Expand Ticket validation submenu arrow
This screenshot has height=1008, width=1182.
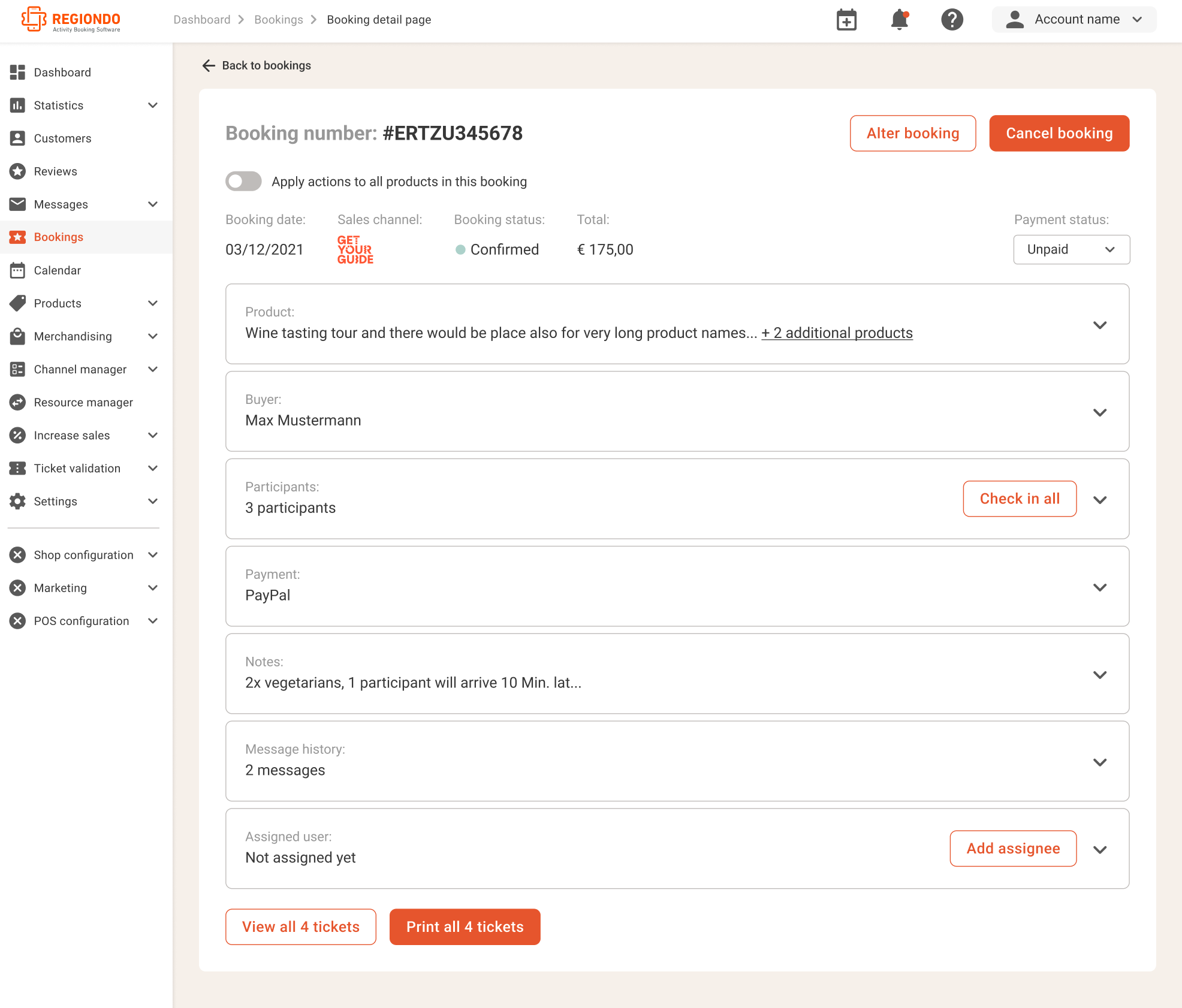pos(153,468)
